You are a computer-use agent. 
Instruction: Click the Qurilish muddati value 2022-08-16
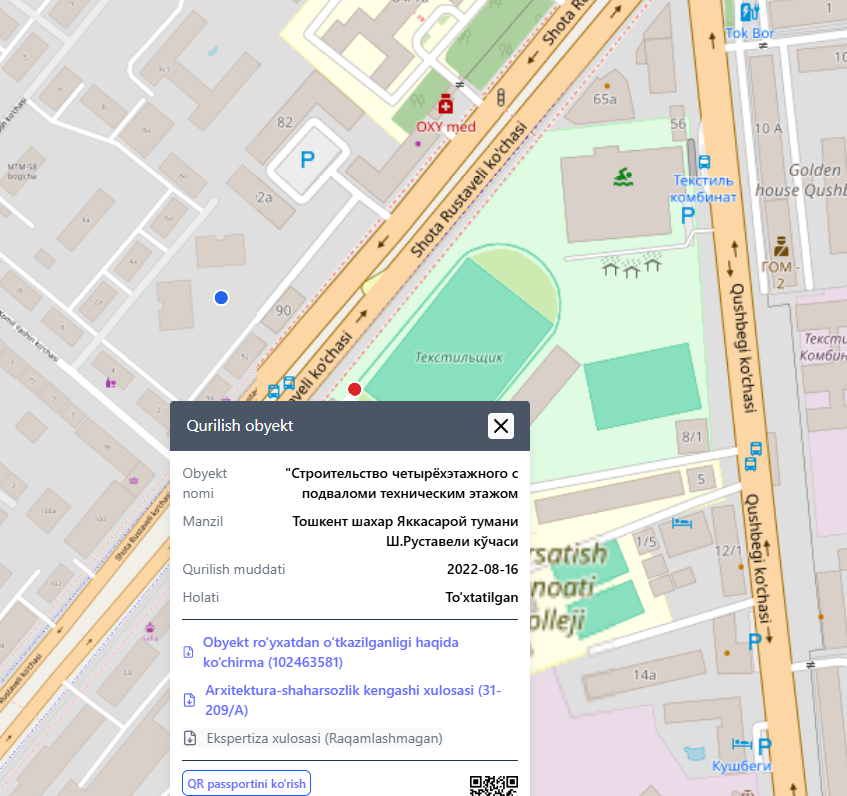pos(482,569)
